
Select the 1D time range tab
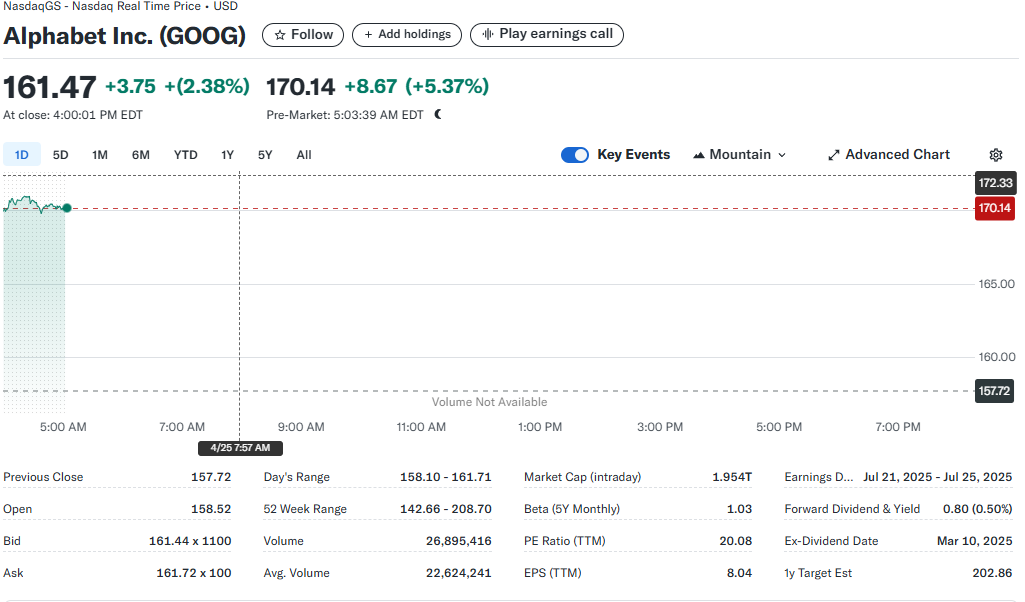(22, 155)
